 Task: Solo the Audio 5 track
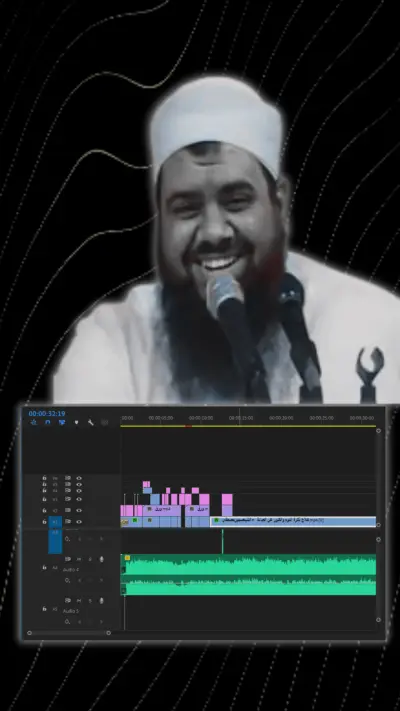(90, 600)
